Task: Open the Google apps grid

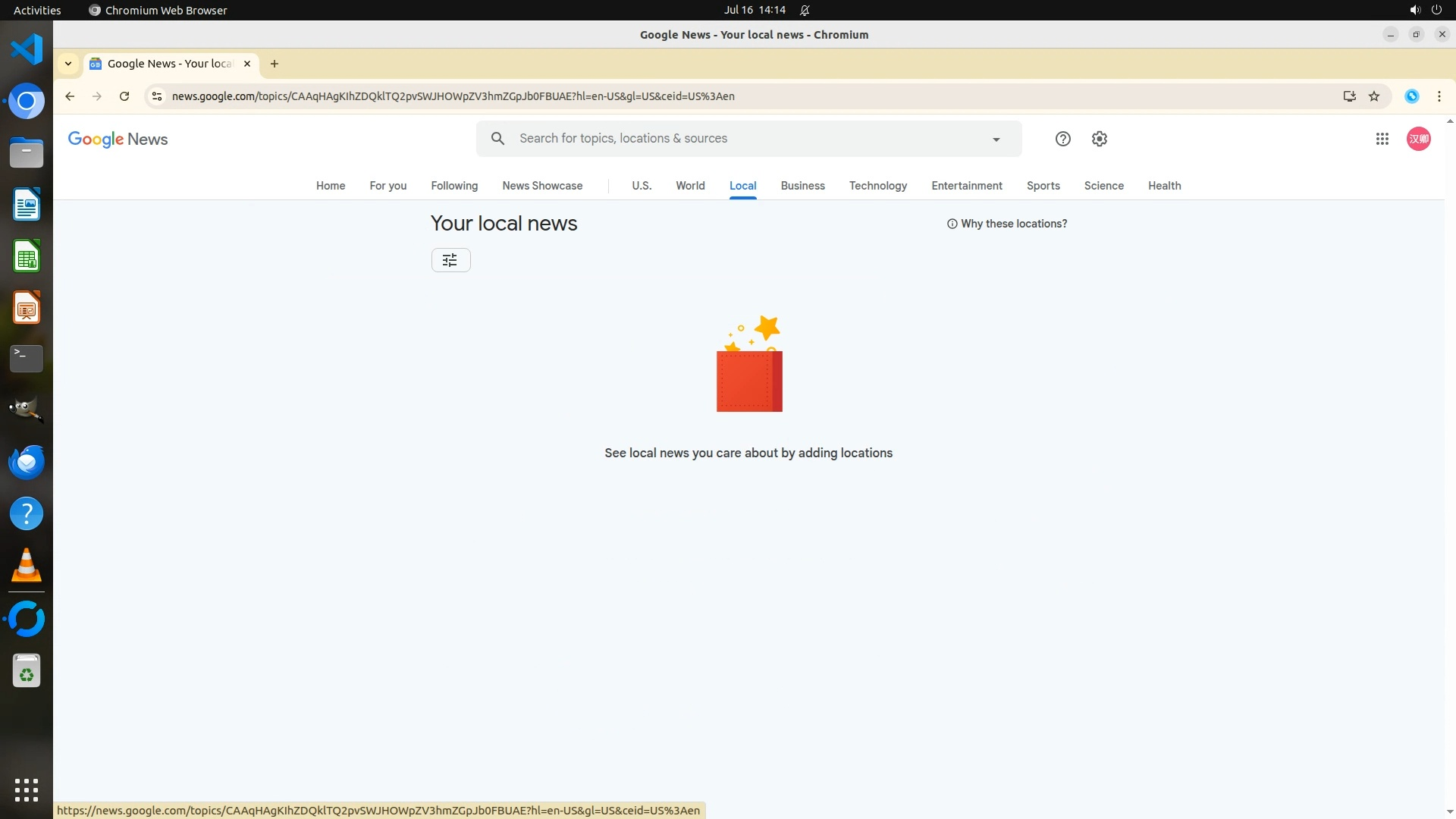Action: [x=1382, y=139]
